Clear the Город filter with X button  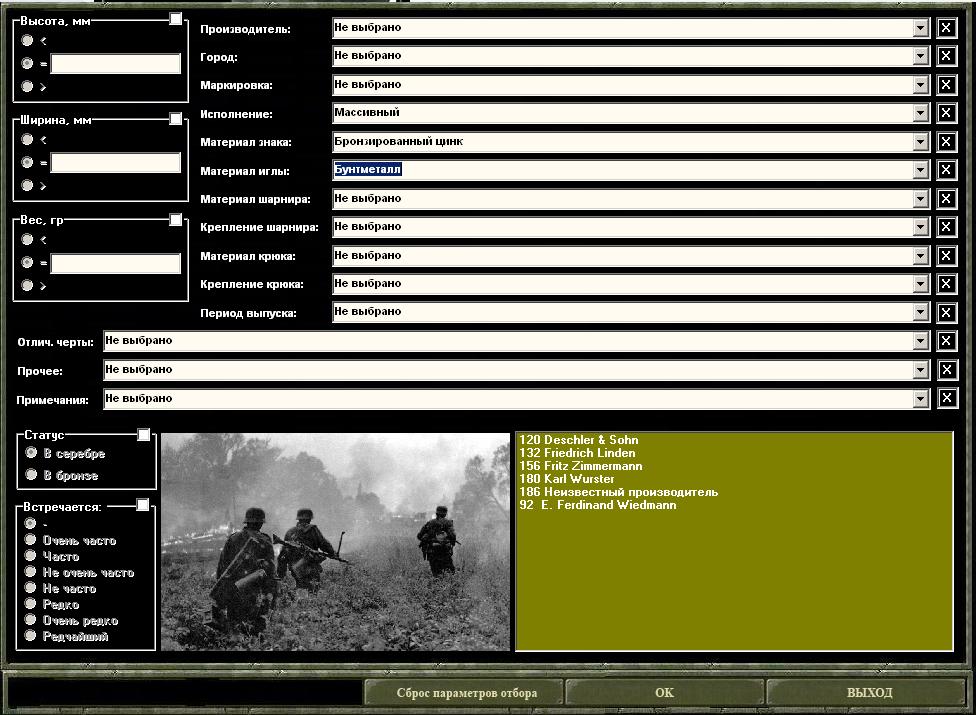click(x=946, y=57)
